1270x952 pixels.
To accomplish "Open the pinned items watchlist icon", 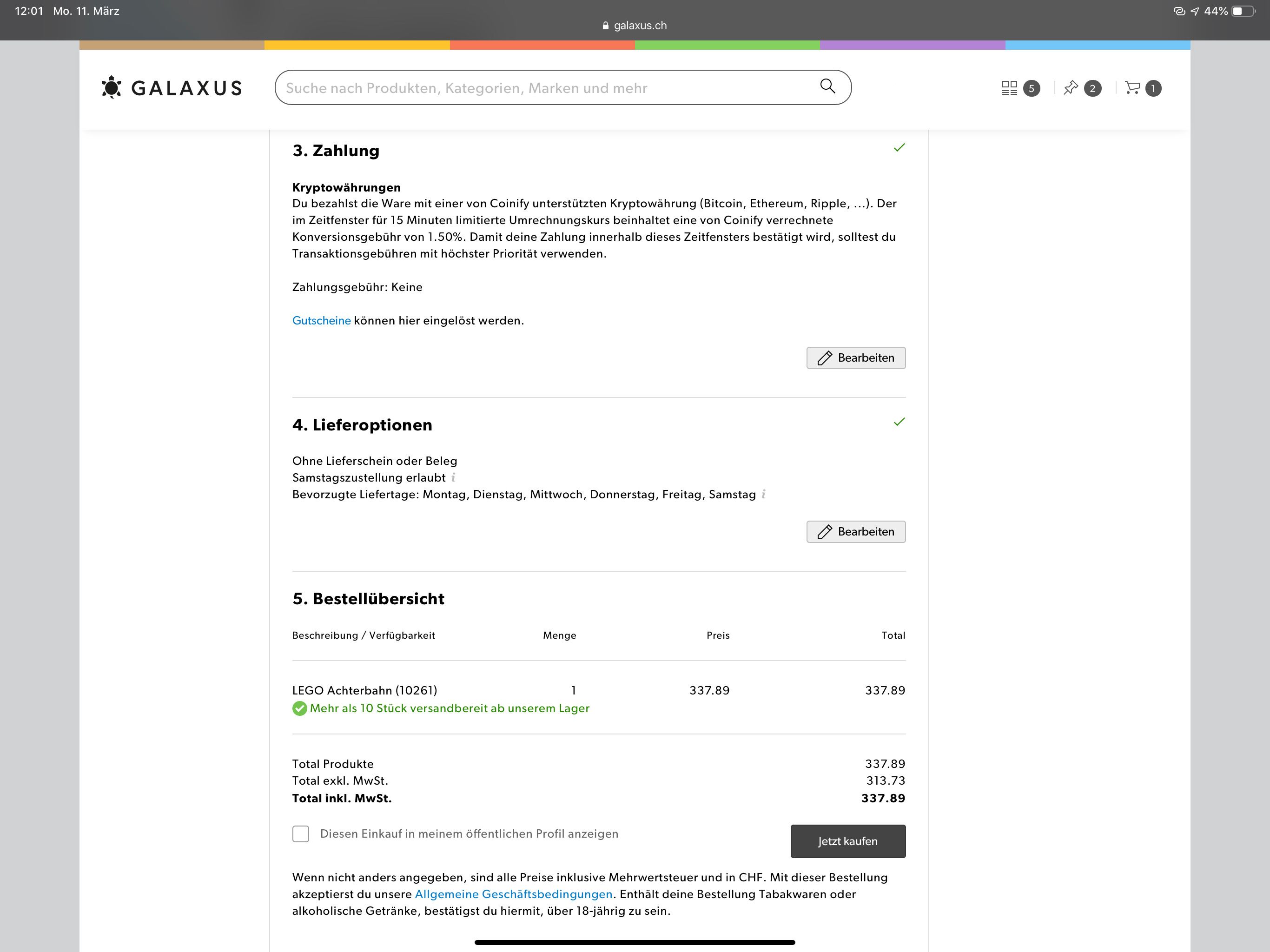I will [1071, 88].
